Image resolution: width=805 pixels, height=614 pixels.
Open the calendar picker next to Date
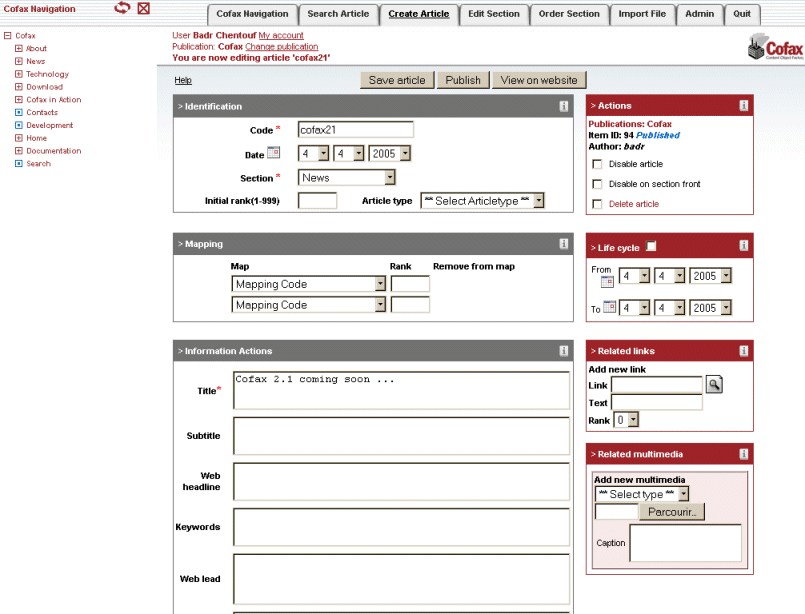(x=274, y=152)
